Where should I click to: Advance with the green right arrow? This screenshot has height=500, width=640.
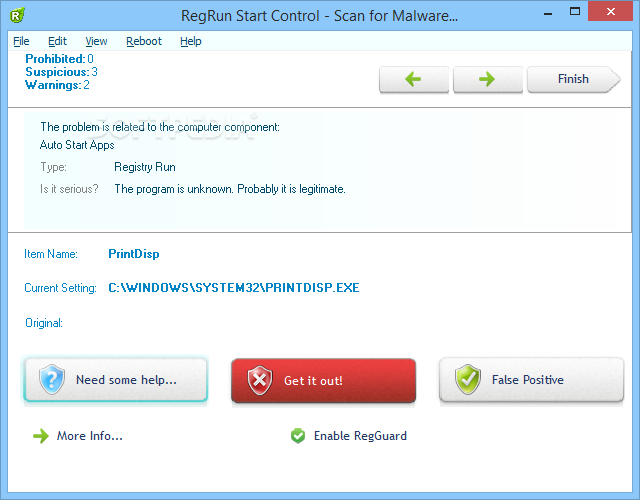pyautogui.click(x=487, y=79)
